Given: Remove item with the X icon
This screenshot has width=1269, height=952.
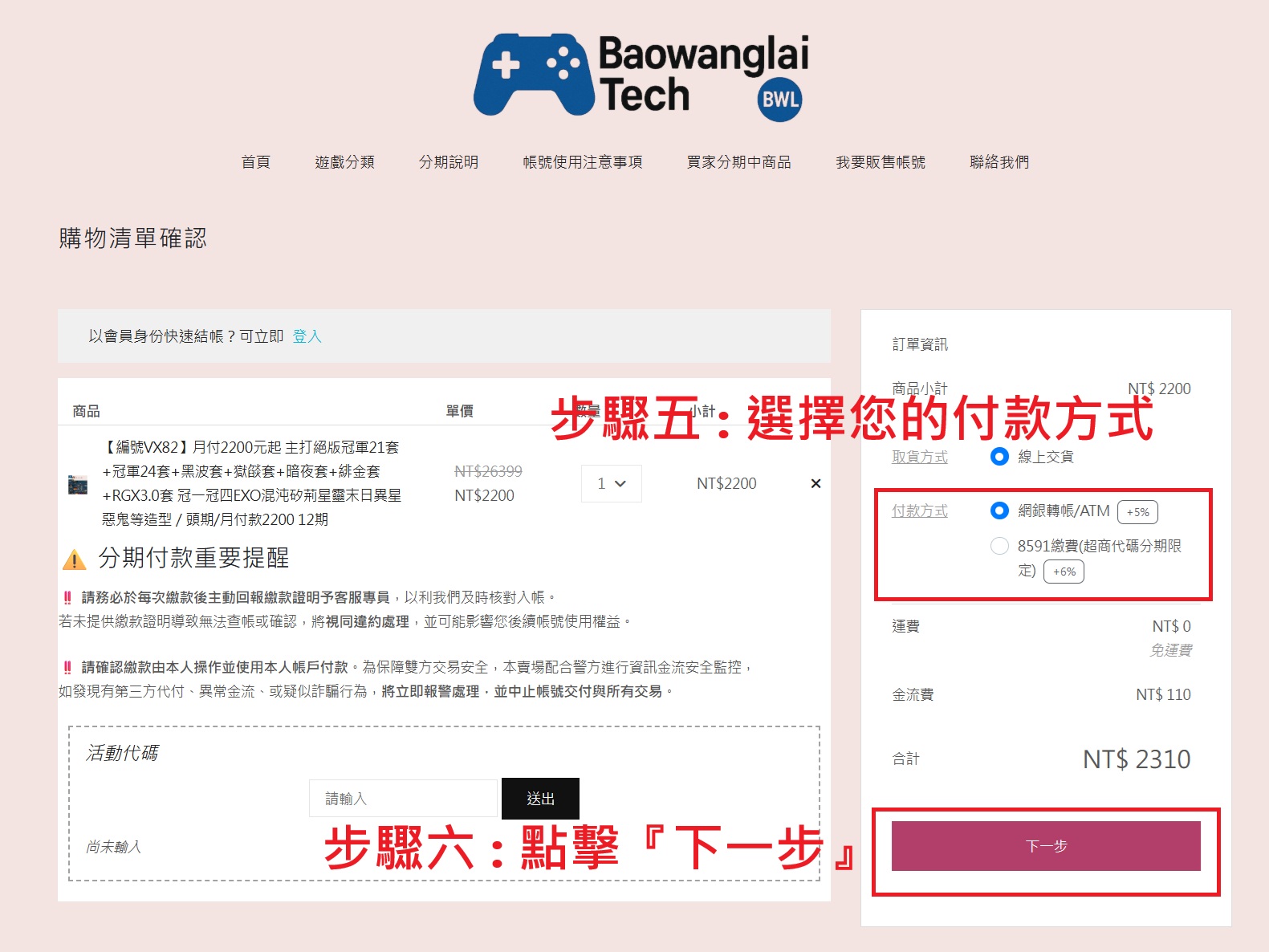Looking at the screenshot, I should point(815,483).
